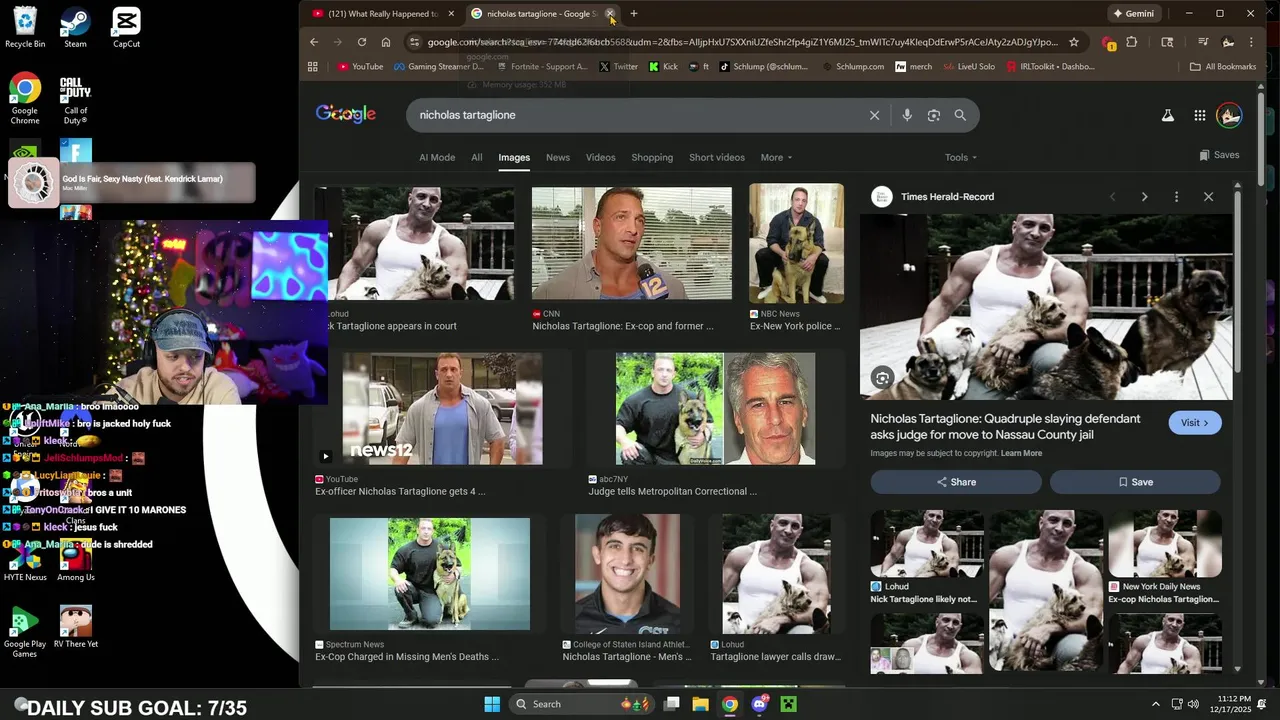Screen dimensions: 1280x720
Task: Open the Chrome apps grid in bookmarks bar
Action: click(x=313, y=67)
